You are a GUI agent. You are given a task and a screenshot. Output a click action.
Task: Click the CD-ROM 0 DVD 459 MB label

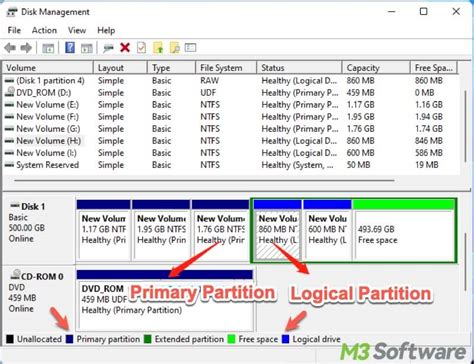39,298
